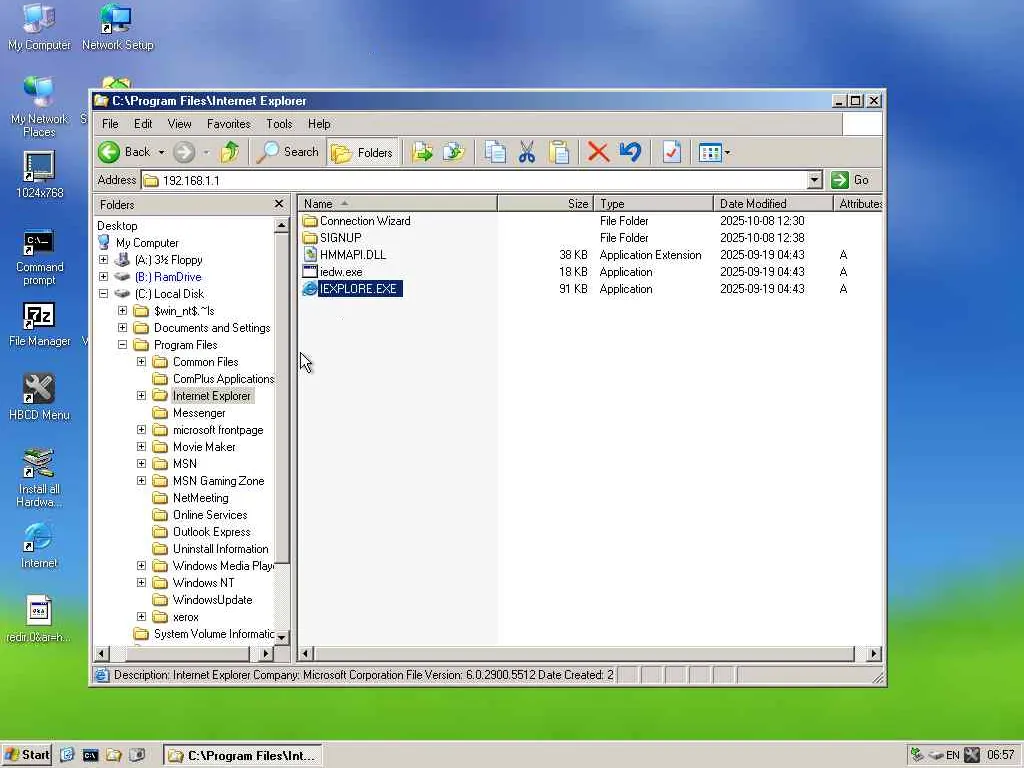Open the Back history dropdown arrow
Screen dimensions: 1024x768
(161, 153)
